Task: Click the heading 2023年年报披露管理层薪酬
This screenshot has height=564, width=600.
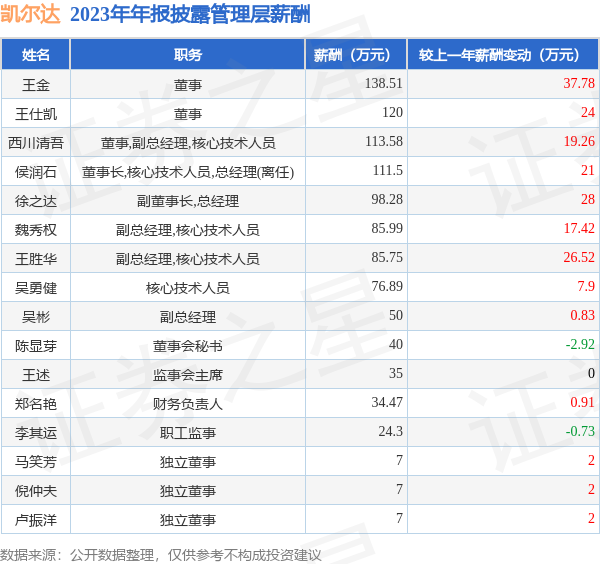Action: click(x=190, y=14)
